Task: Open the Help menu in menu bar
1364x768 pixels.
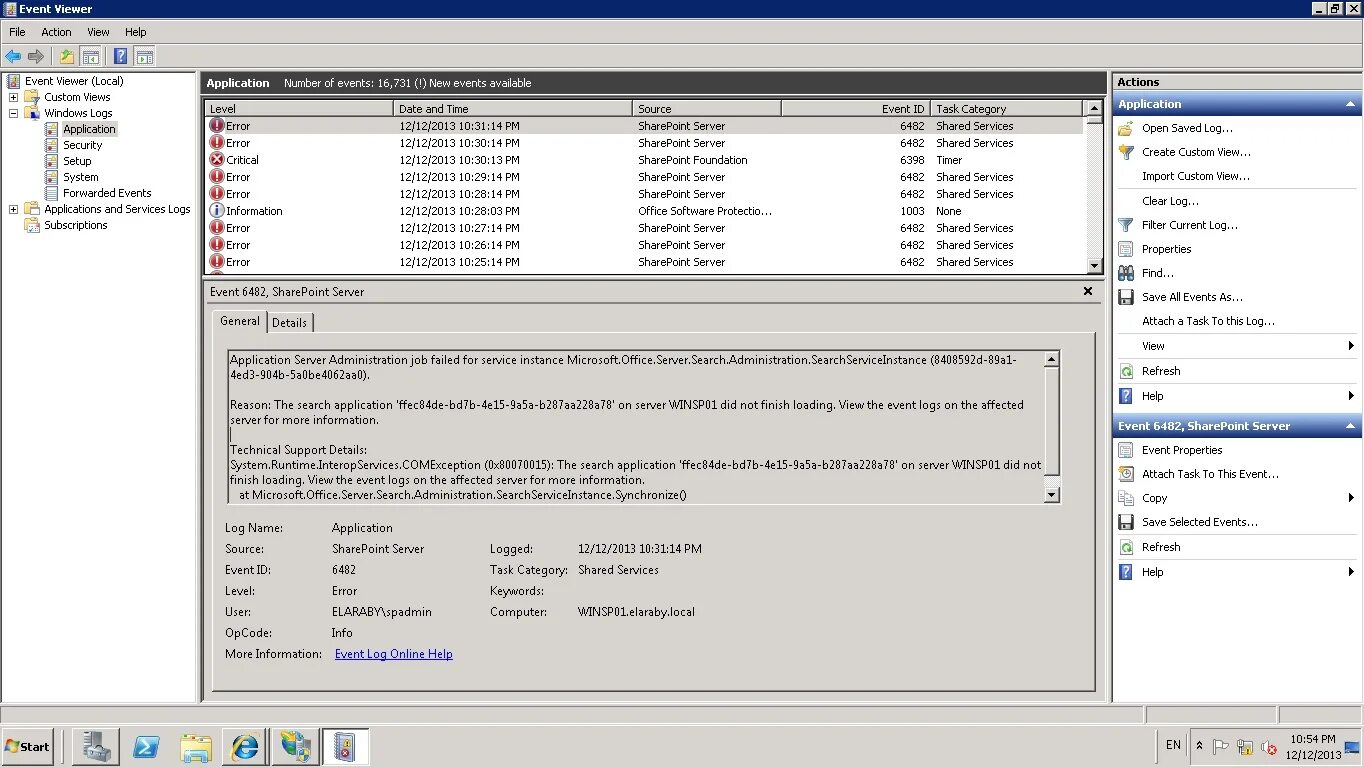Action: pos(136,32)
